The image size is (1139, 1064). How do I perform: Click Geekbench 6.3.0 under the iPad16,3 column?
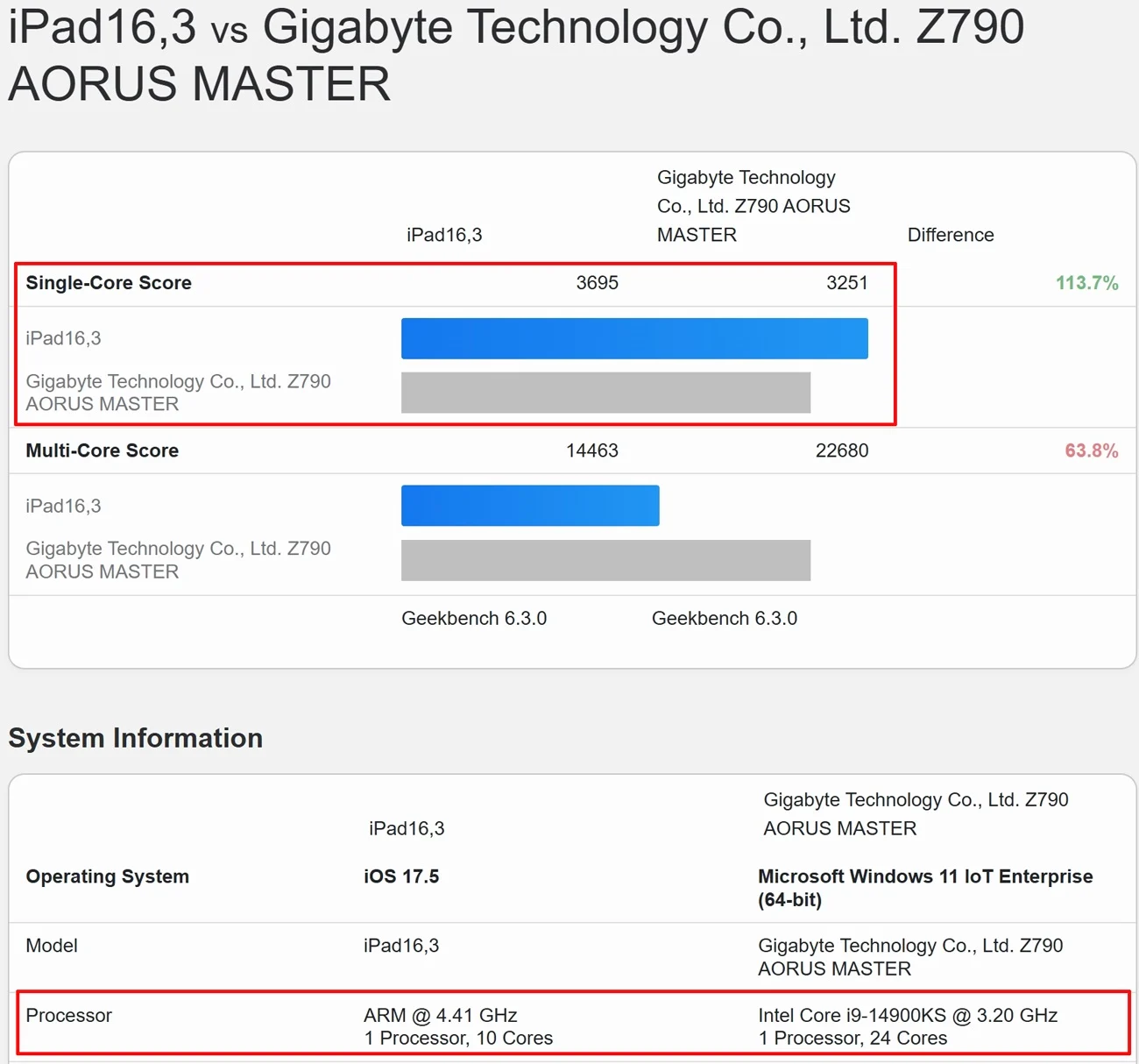tap(474, 618)
